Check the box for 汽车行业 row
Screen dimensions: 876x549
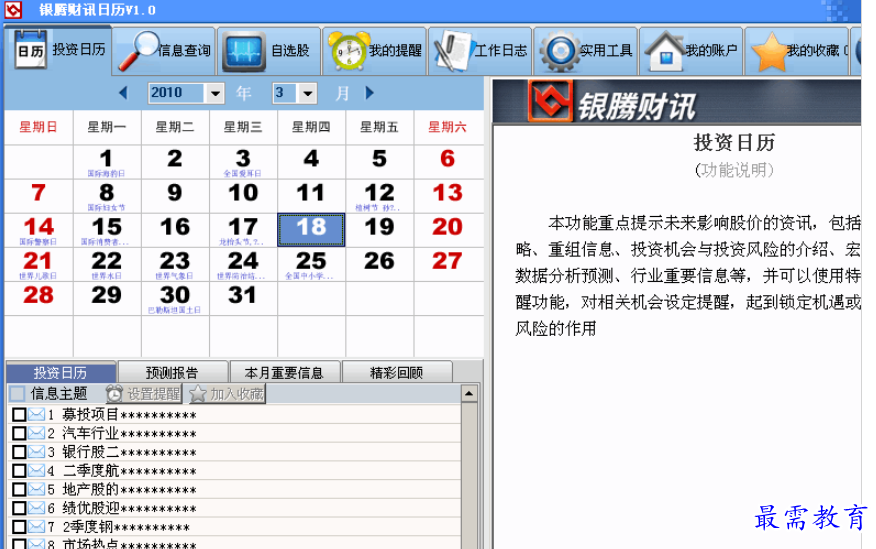(x=19, y=433)
